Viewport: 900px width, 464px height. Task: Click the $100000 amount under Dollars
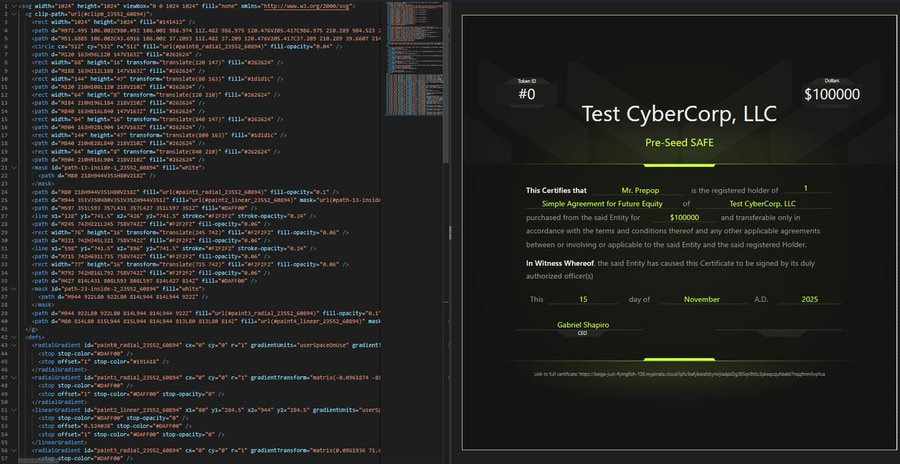[x=832, y=94]
